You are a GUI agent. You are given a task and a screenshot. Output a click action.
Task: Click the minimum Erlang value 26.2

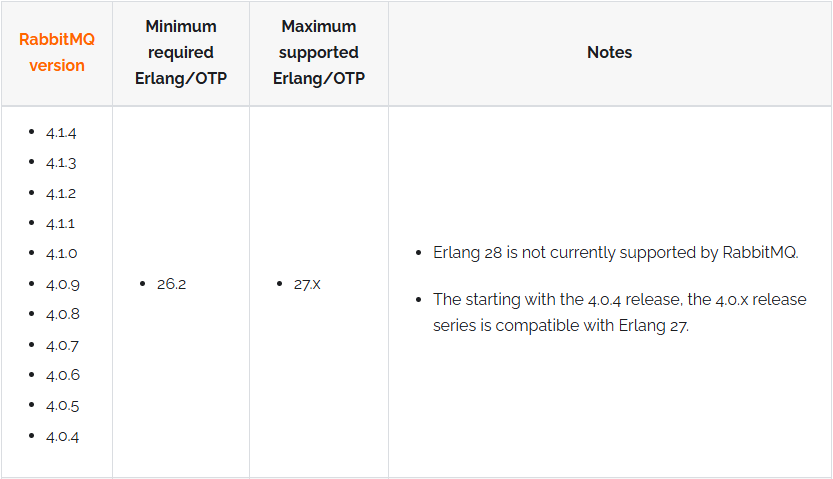pos(171,285)
